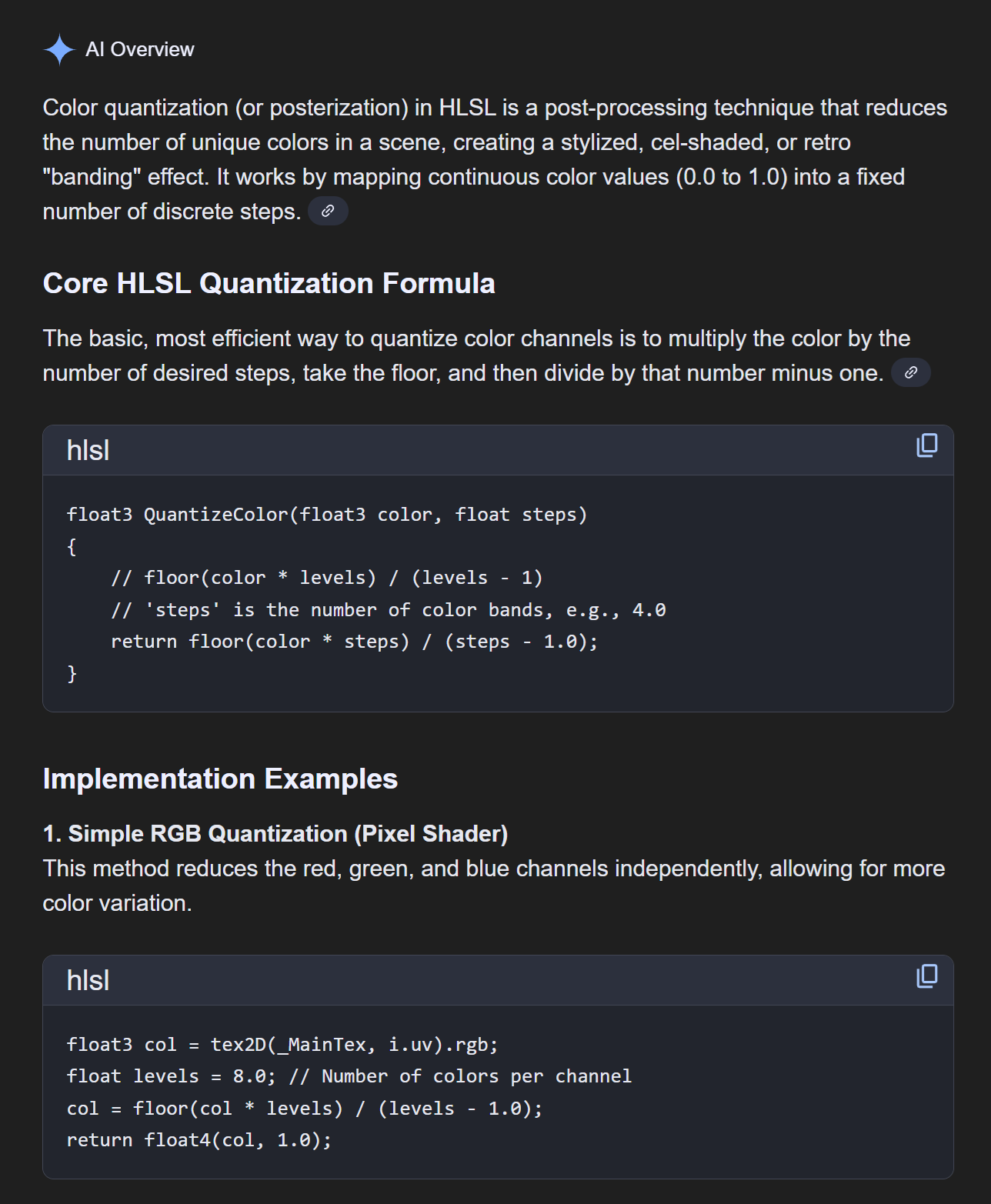The image size is (991, 1204).
Task: Click the "Implementation Examples" heading
Action: pos(220,779)
